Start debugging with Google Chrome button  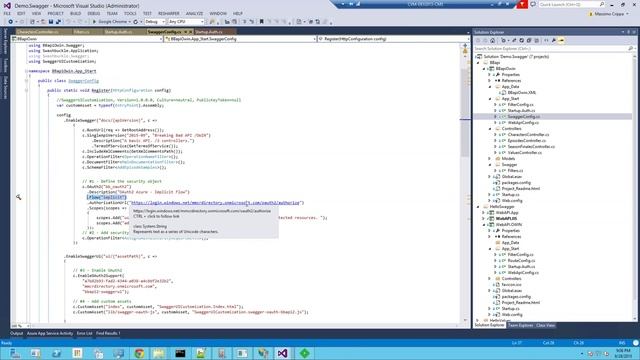coord(111,22)
